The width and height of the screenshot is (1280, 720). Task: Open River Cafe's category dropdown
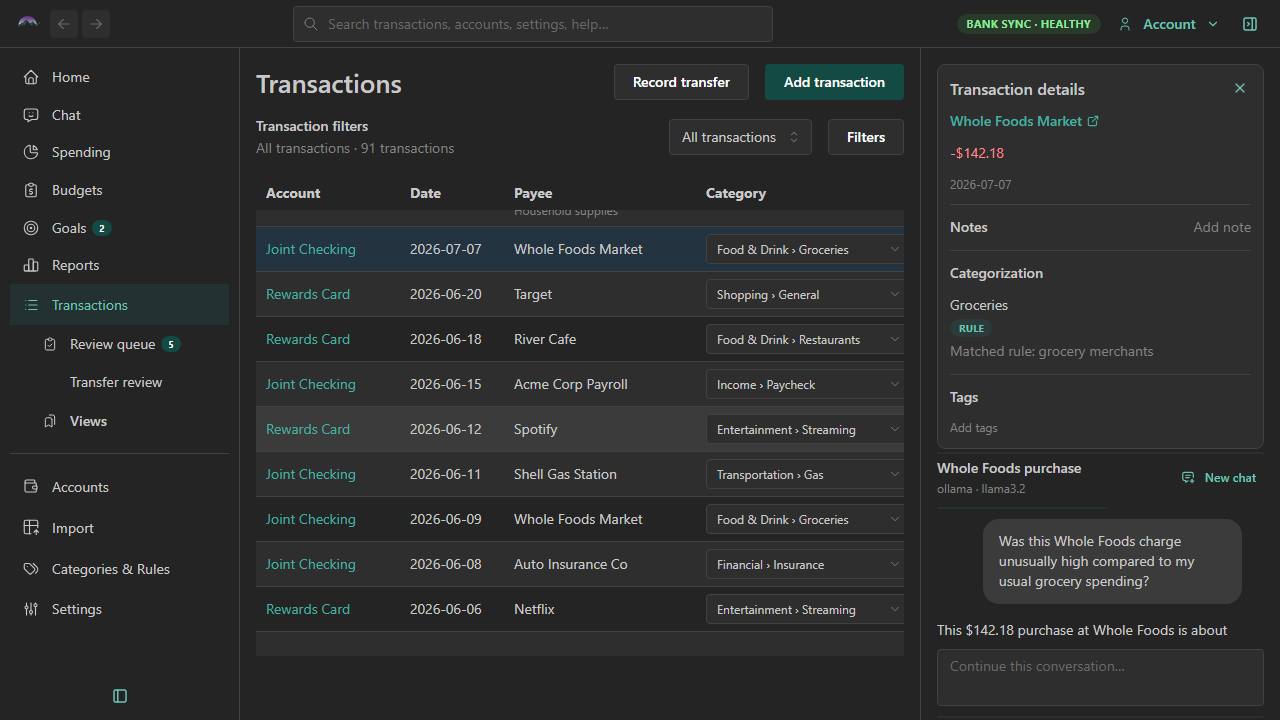[x=806, y=339]
